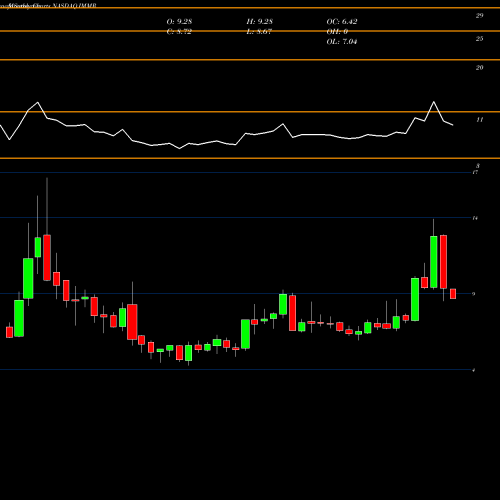
Task: Click the "OL: 7.04" reading
Action: pyautogui.click(x=342, y=42)
